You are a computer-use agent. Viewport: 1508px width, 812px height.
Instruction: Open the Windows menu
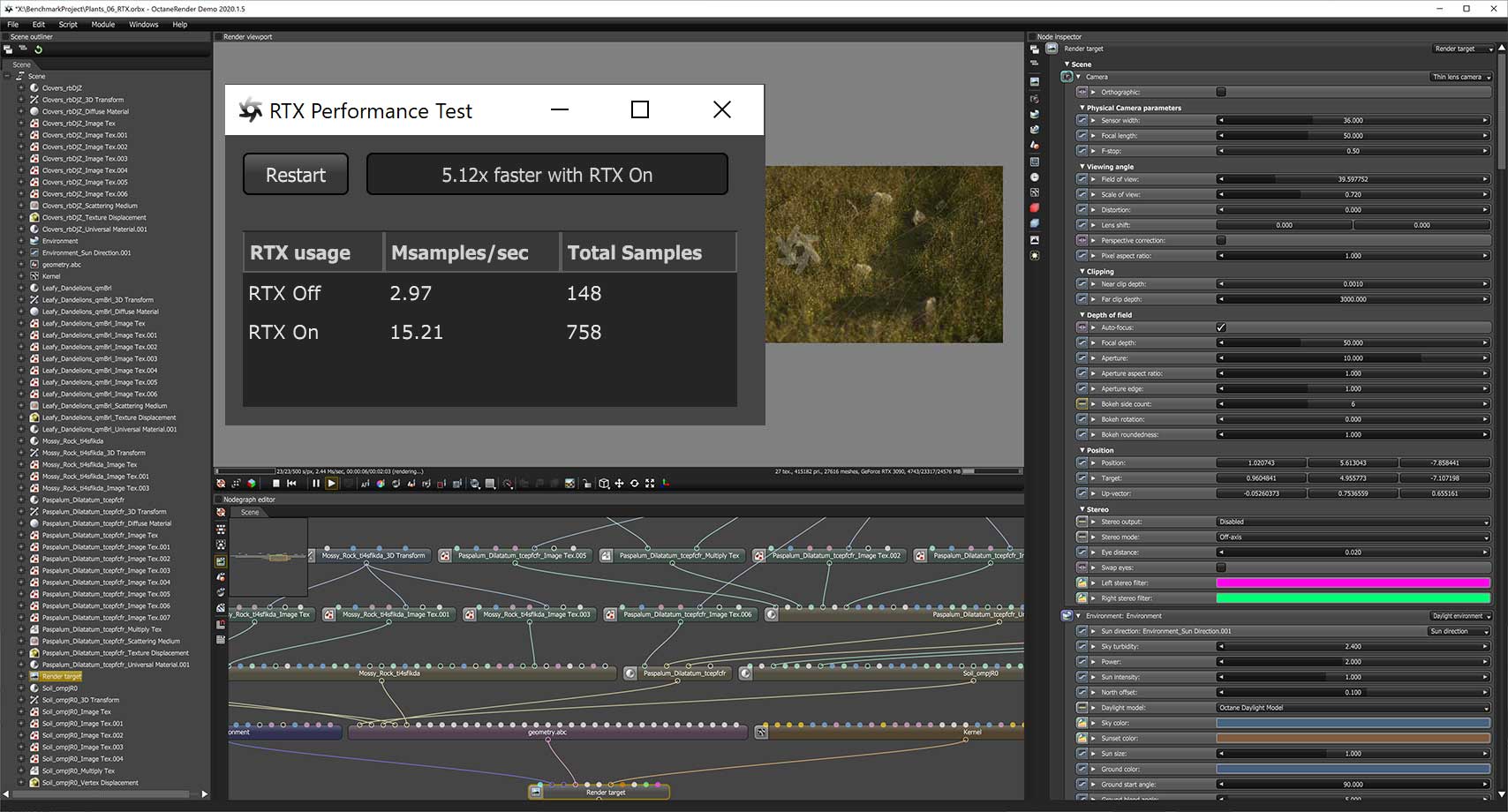click(x=144, y=25)
